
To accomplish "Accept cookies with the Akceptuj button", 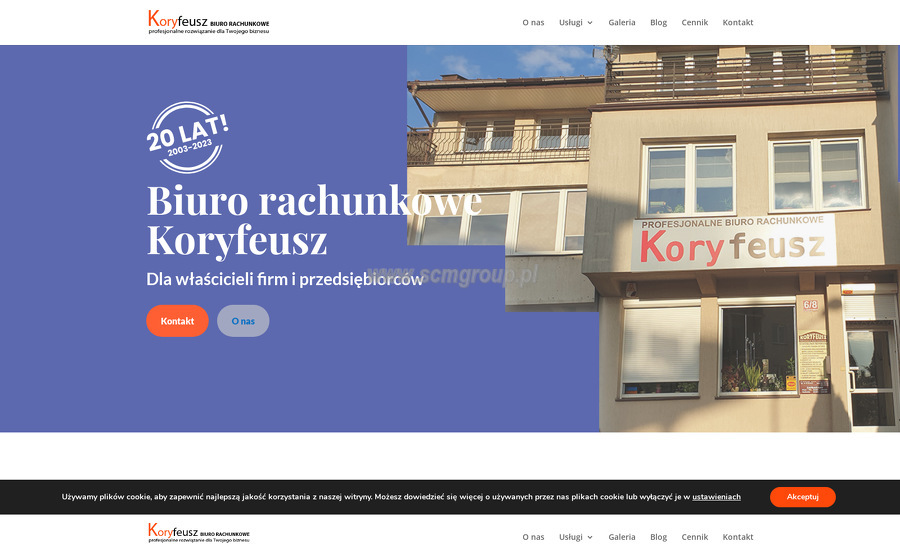I will tap(802, 497).
